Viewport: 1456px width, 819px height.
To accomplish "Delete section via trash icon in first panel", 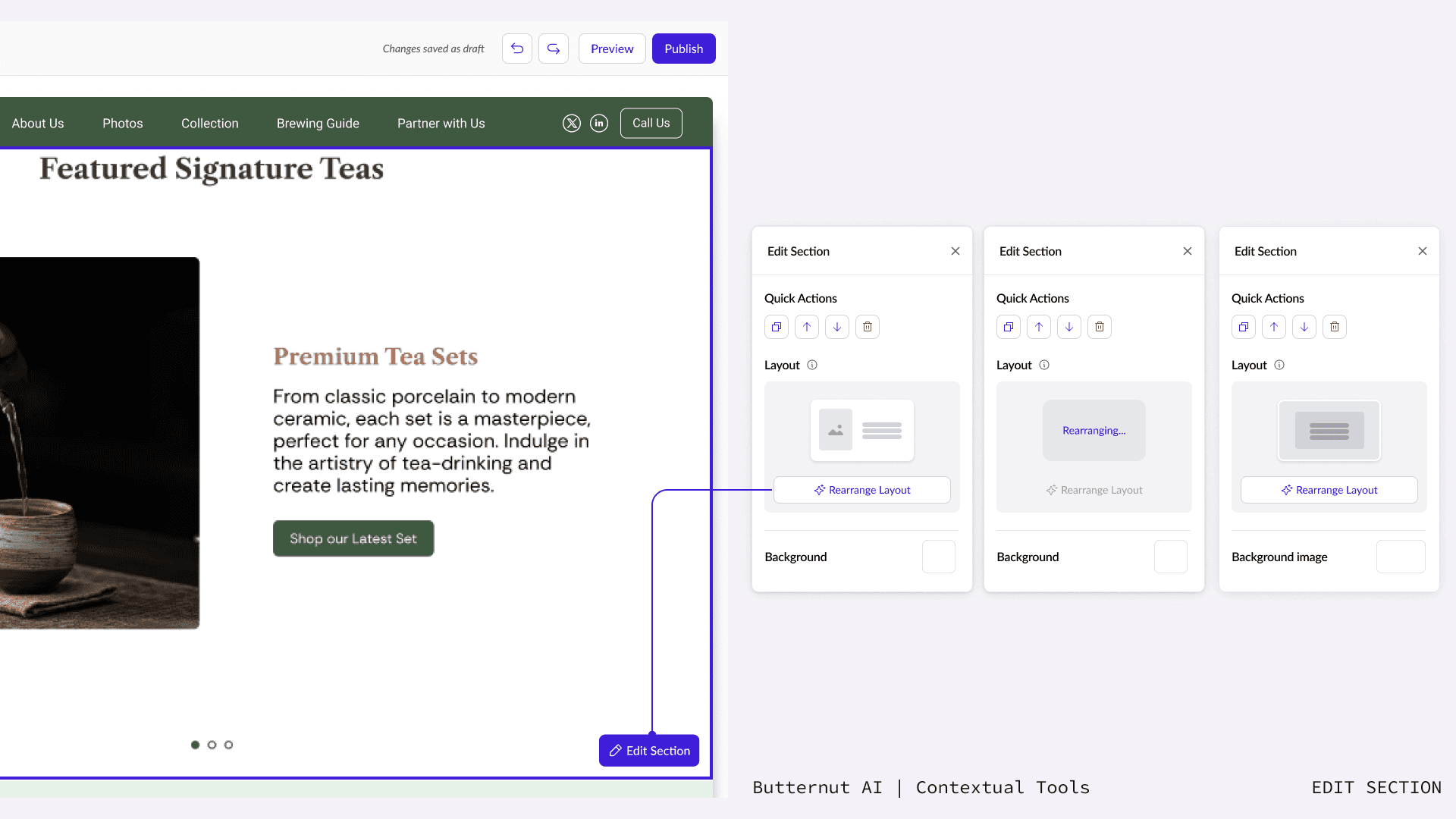I will (x=868, y=327).
